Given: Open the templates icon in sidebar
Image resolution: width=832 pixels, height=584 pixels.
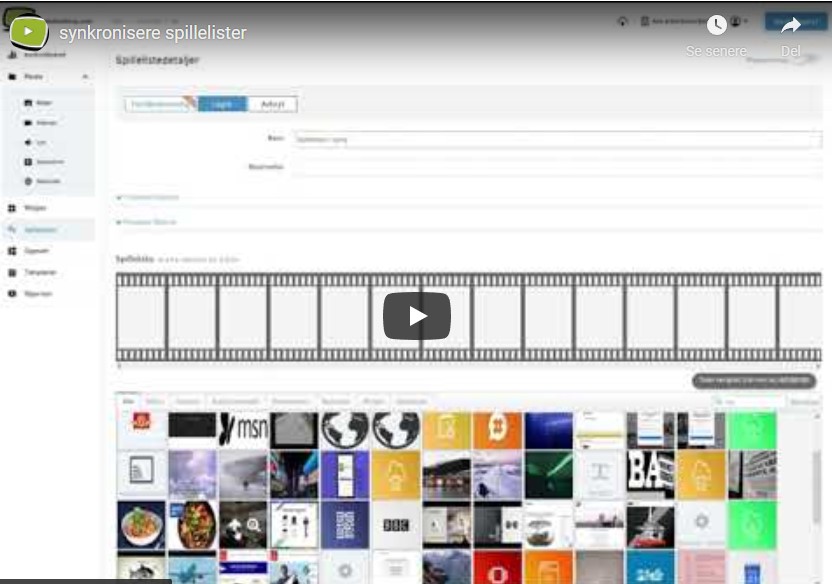Looking at the screenshot, I should (12, 272).
